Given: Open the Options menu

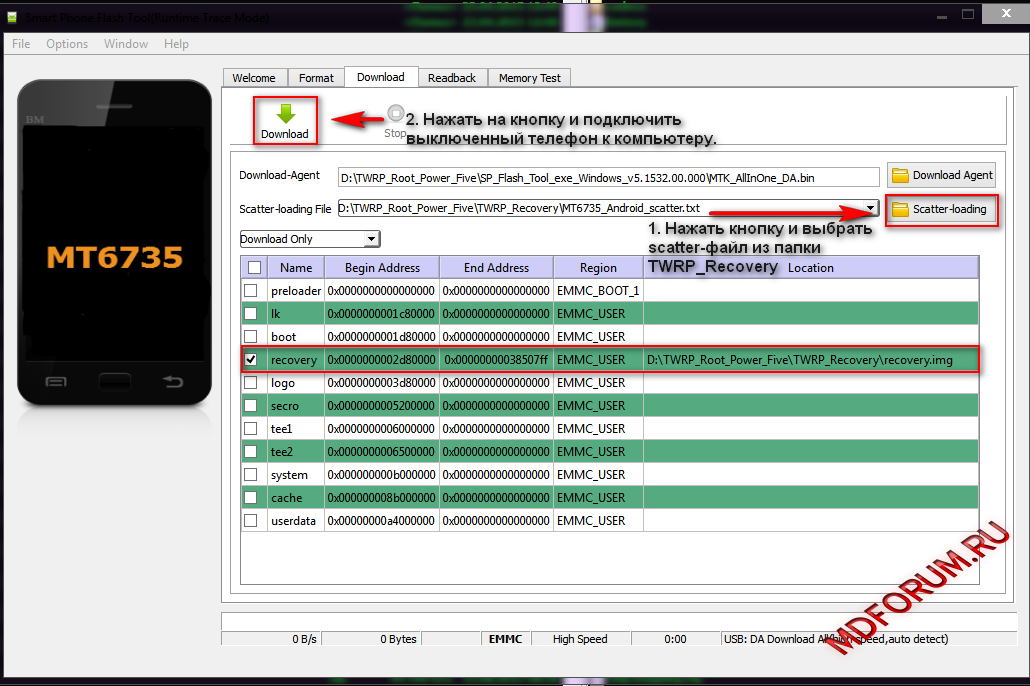Looking at the screenshot, I should click(67, 44).
